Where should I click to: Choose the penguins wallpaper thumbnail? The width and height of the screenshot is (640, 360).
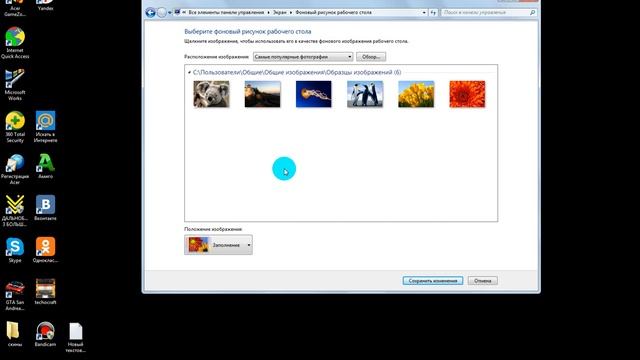(365, 94)
